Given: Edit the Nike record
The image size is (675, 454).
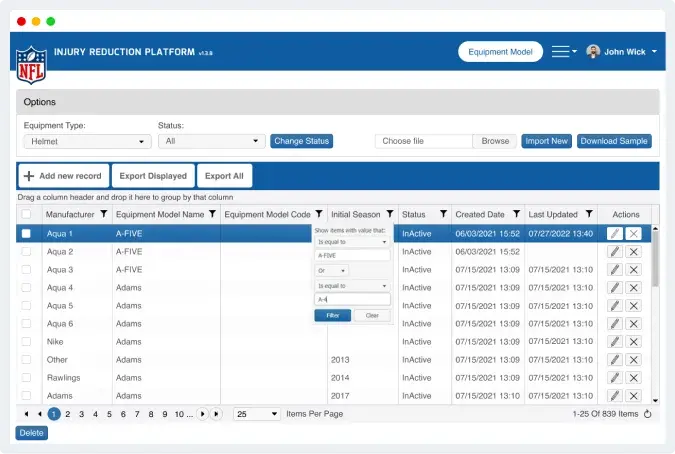Looking at the screenshot, I should click(x=615, y=342).
